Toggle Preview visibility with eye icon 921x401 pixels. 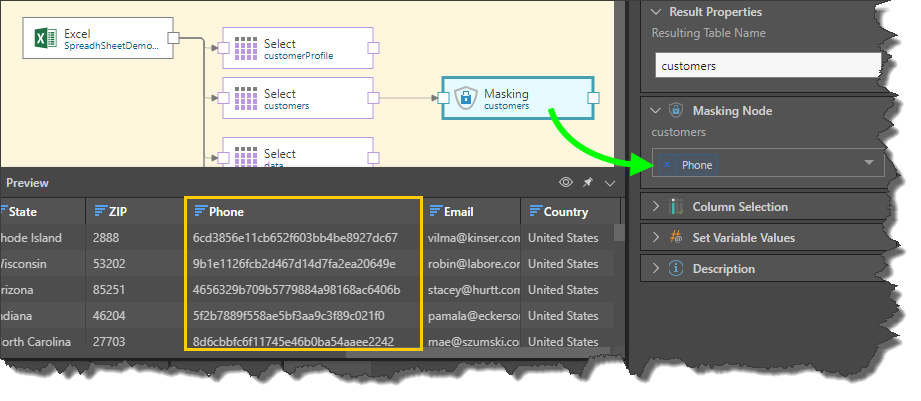tap(566, 183)
